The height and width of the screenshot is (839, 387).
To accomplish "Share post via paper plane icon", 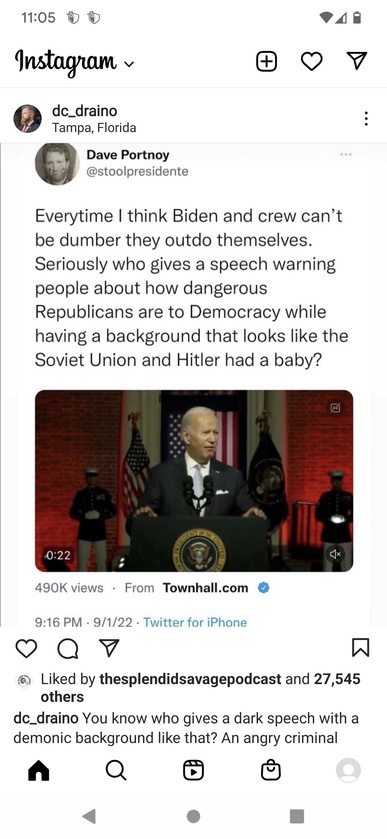I will coord(109,647).
